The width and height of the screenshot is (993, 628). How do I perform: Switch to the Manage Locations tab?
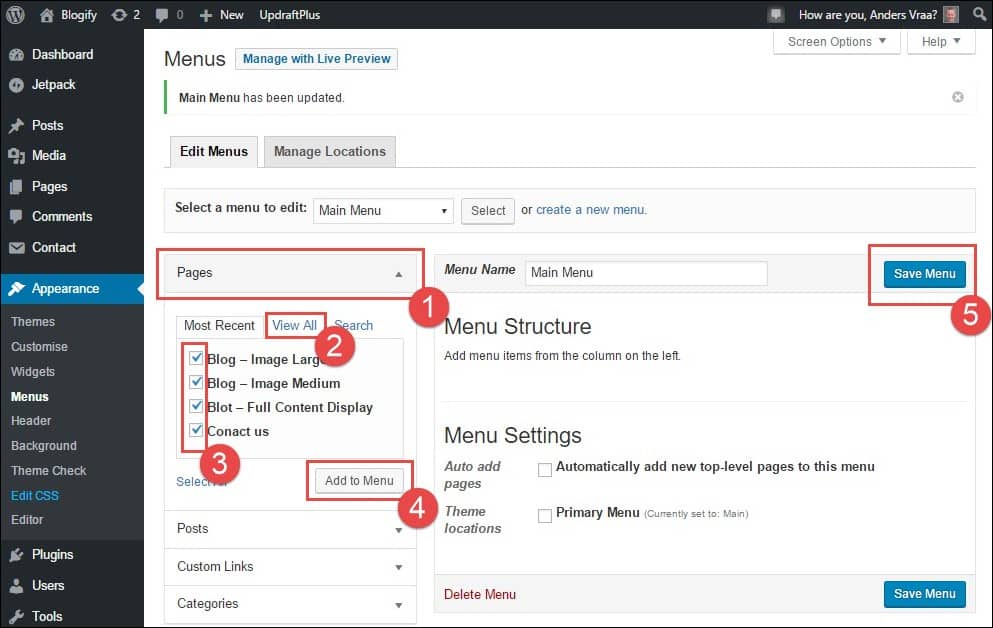(x=329, y=151)
